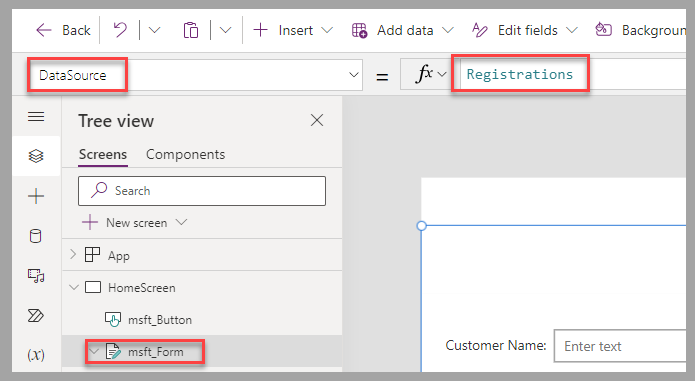695x381 pixels.
Task: Select the Tree view layers icon
Action: click(36, 156)
